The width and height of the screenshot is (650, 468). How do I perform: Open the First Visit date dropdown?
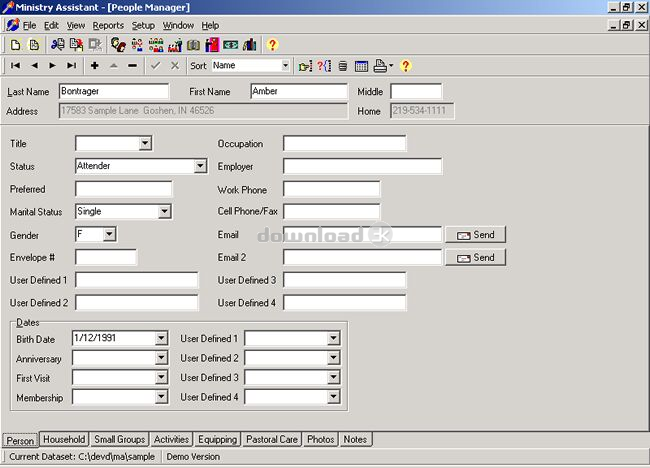coord(162,377)
